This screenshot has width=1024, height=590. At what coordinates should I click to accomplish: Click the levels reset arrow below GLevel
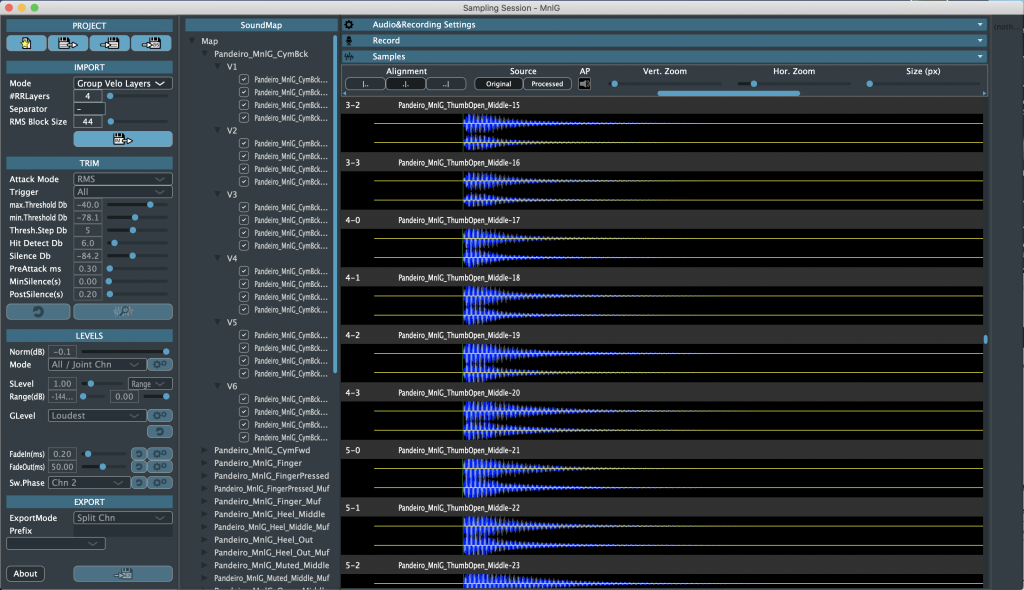159,431
